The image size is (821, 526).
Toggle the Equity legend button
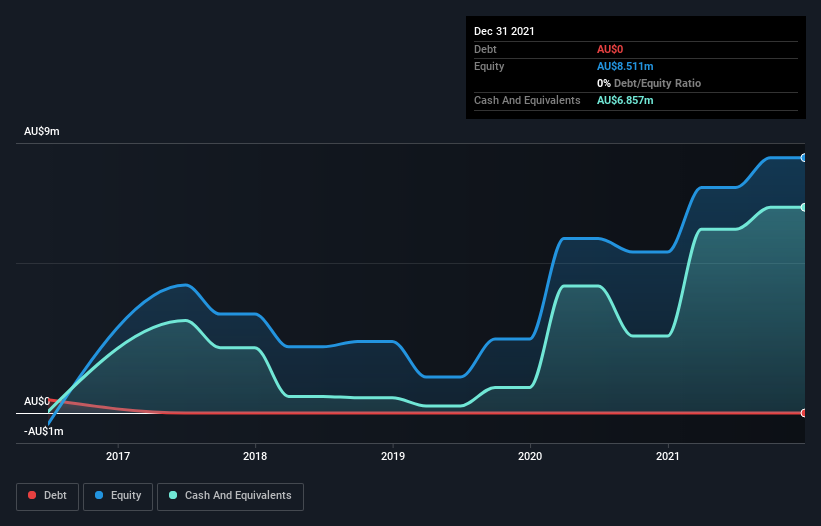pyautogui.click(x=118, y=496)
